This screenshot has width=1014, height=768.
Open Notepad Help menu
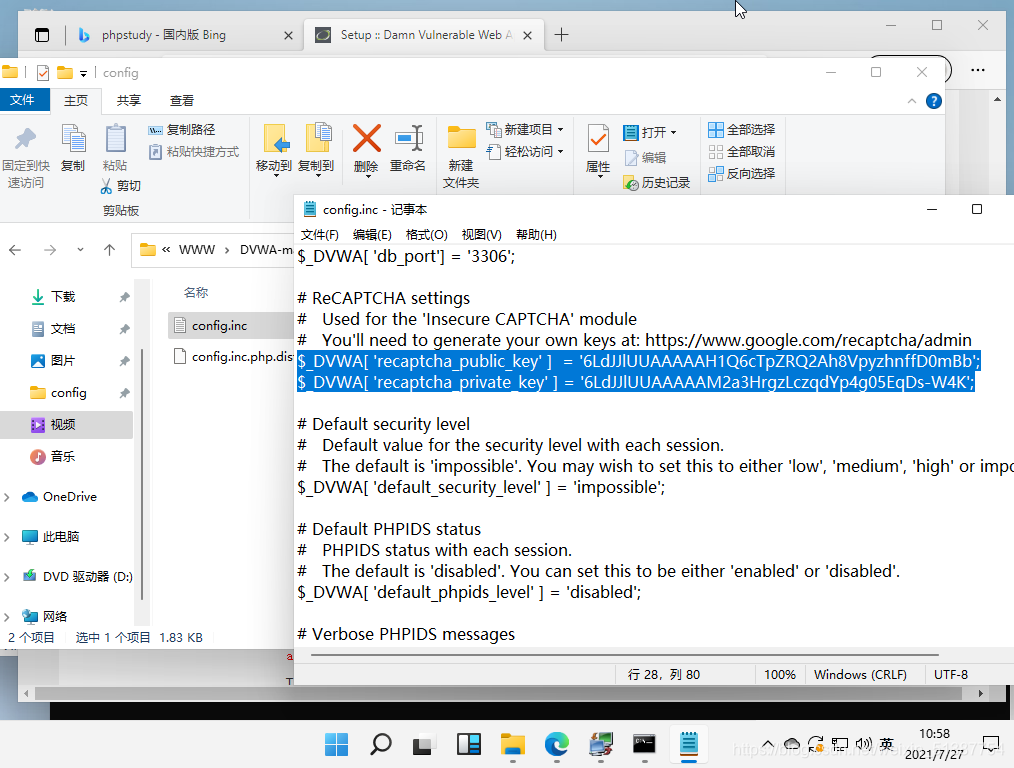pyautogui.click(x=536, y=235)
